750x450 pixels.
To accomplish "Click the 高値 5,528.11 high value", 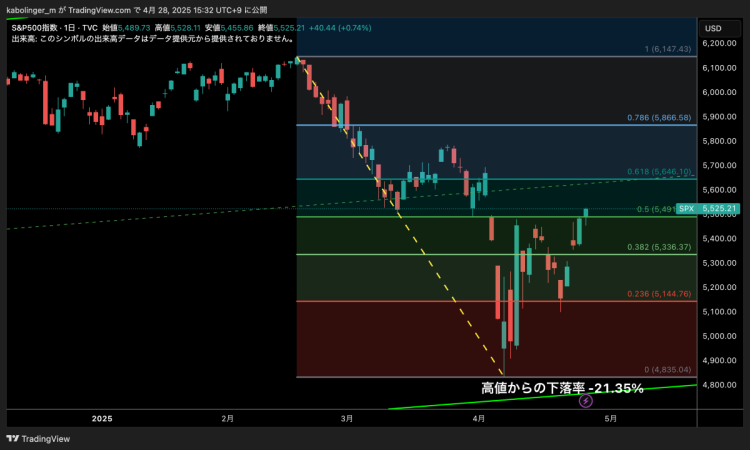I will click(x=177, y=28).
